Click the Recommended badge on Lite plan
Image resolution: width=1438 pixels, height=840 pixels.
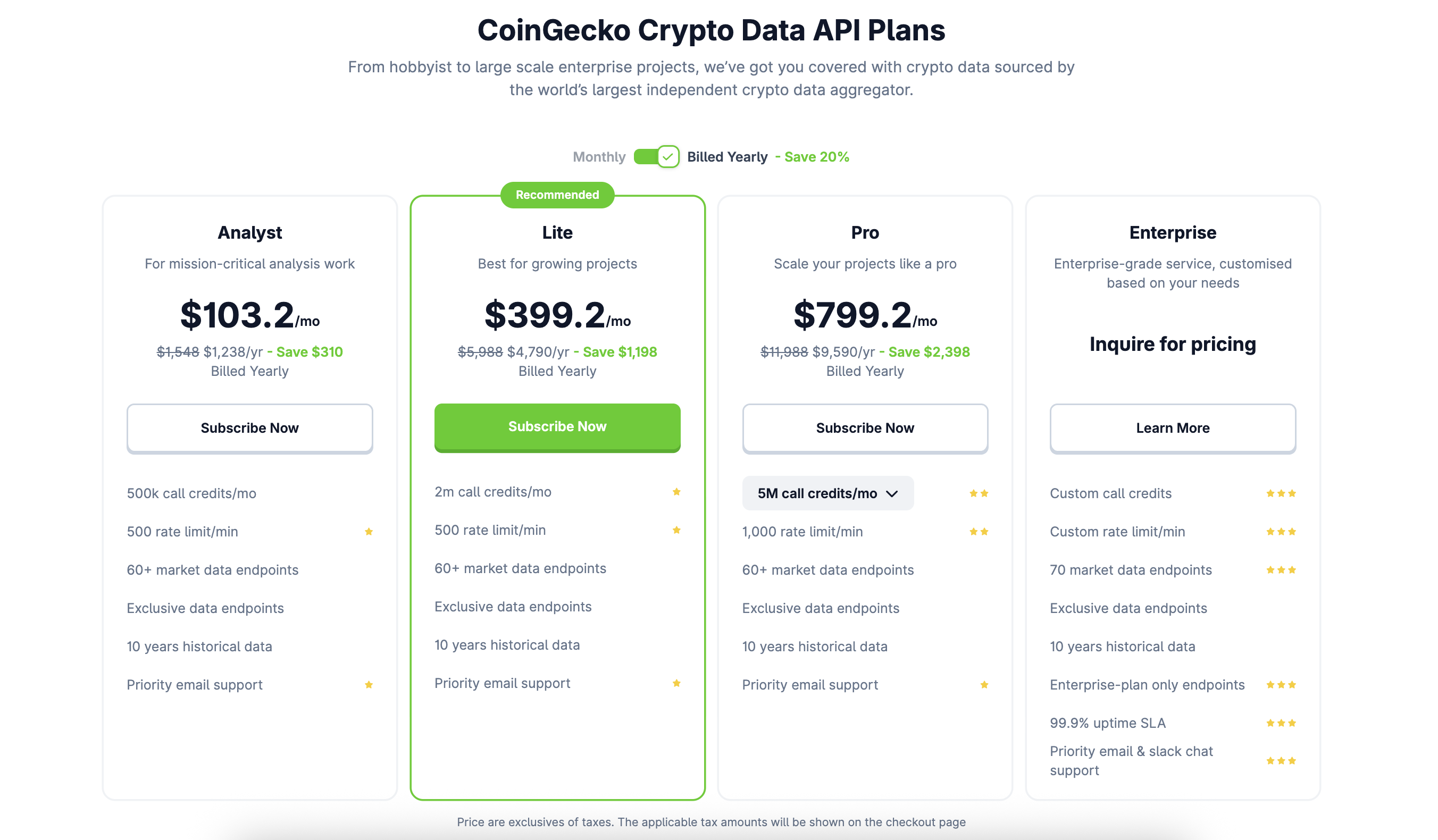coord(557,195)
